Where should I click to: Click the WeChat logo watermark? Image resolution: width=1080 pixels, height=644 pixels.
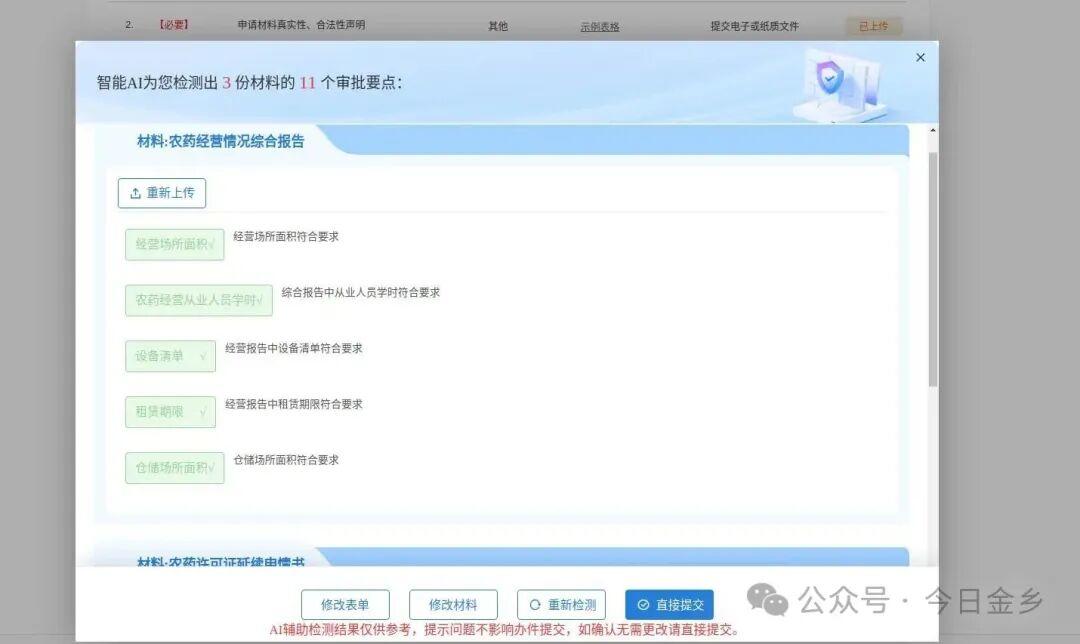pos(768,600)
